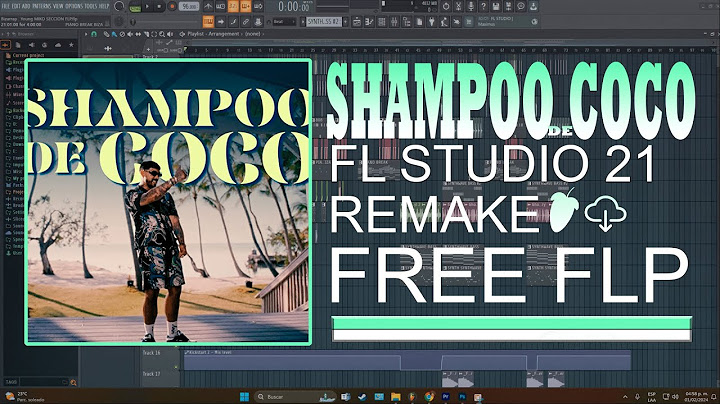Open the content library download icon
The width and height of the screenshot is (720, 404).
(x=533, y=6)
